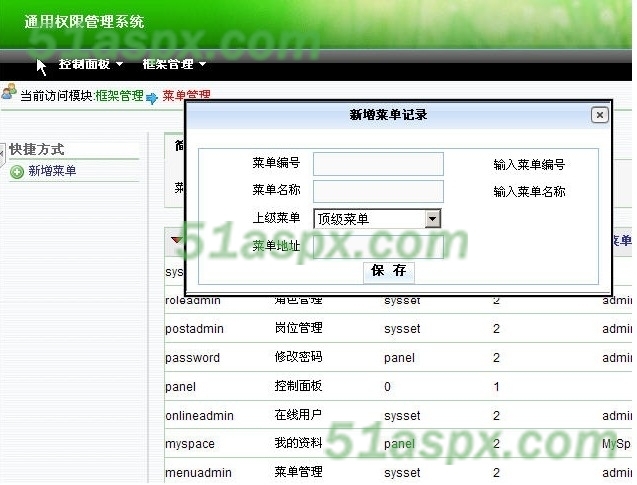The image size is (637, 485).
Task: Click the user icon beside 当前访问模块
Action: (x=9, y=91)
